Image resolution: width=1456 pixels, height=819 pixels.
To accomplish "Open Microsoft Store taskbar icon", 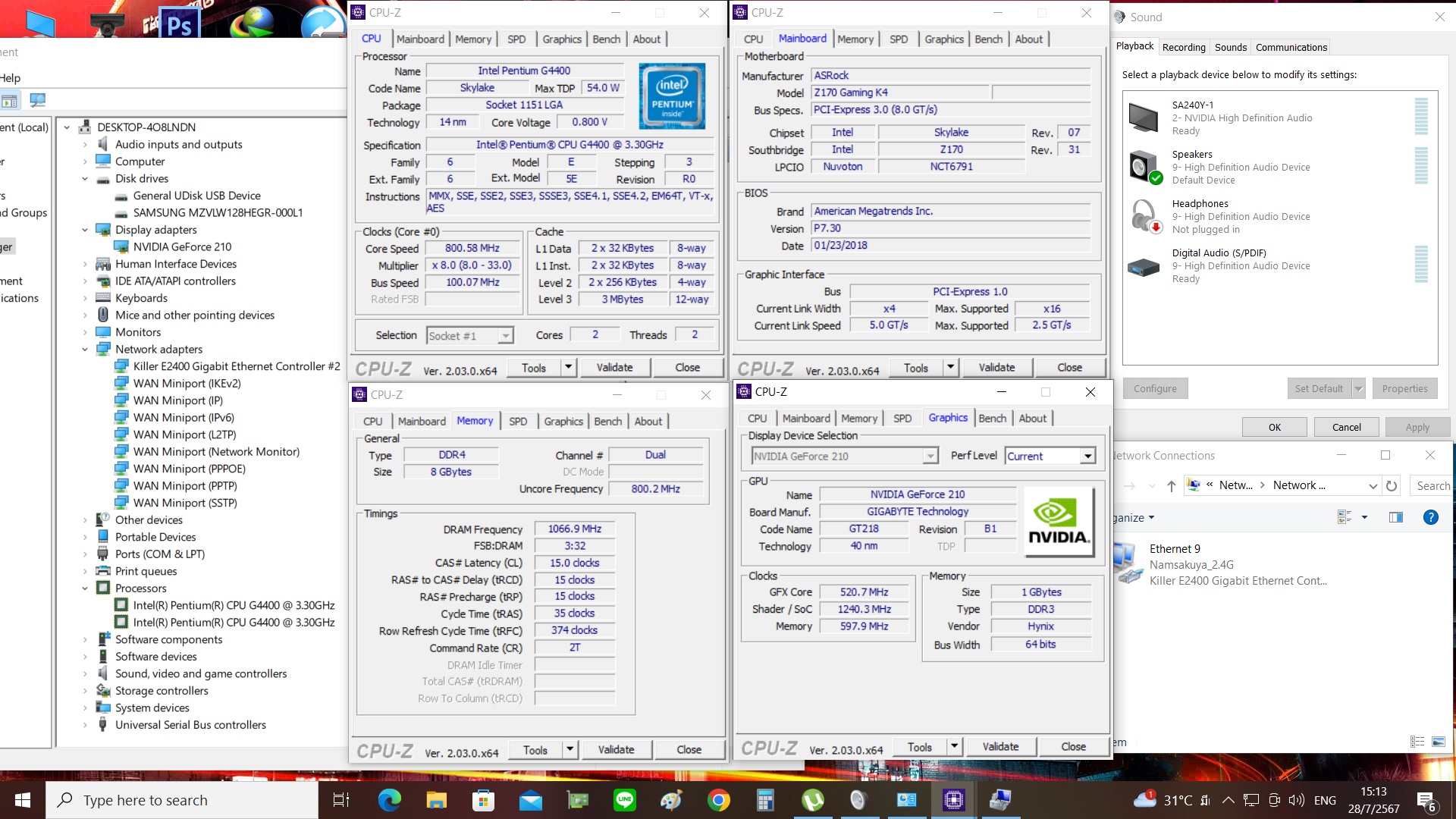I will 483,800.
